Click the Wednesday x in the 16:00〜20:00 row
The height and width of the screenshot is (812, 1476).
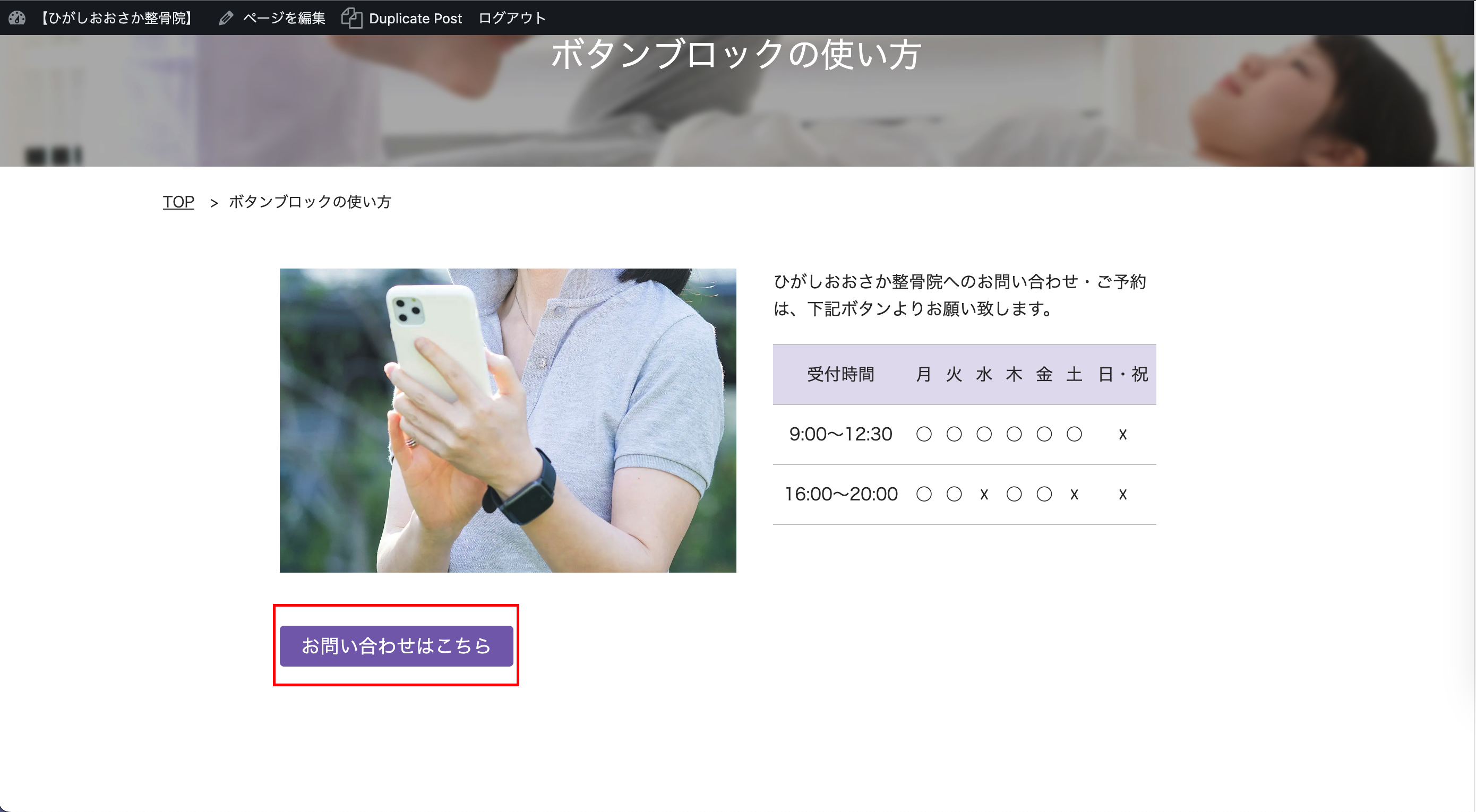click(984, 494)
